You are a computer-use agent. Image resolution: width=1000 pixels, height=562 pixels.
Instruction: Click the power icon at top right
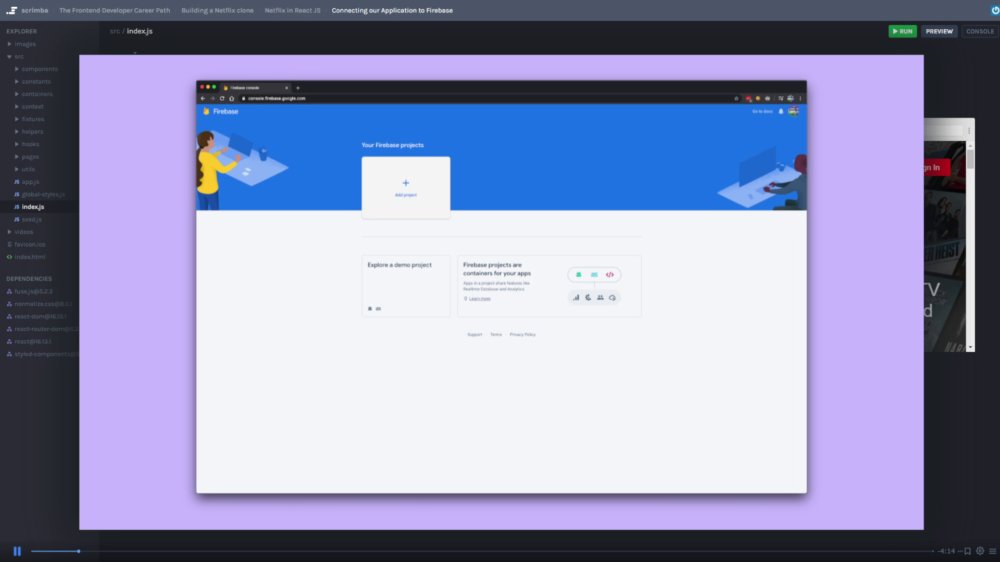click(994, 10)
